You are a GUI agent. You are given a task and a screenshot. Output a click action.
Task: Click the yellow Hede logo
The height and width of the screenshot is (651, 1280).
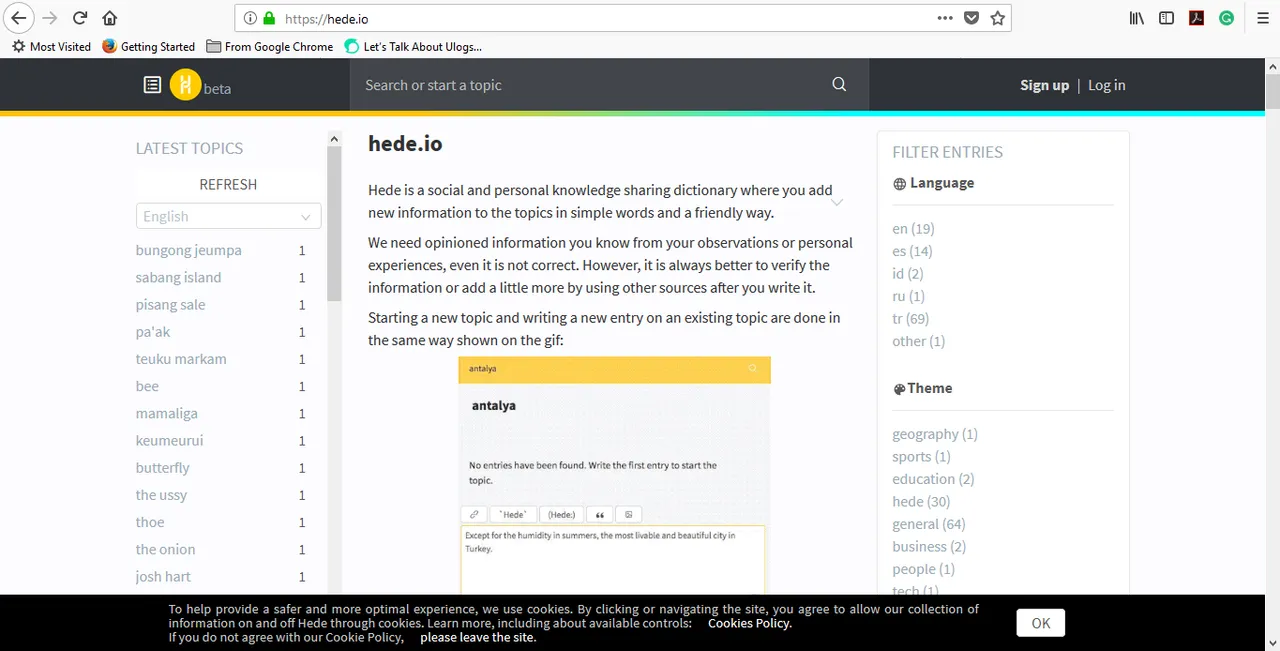[185, 85]
